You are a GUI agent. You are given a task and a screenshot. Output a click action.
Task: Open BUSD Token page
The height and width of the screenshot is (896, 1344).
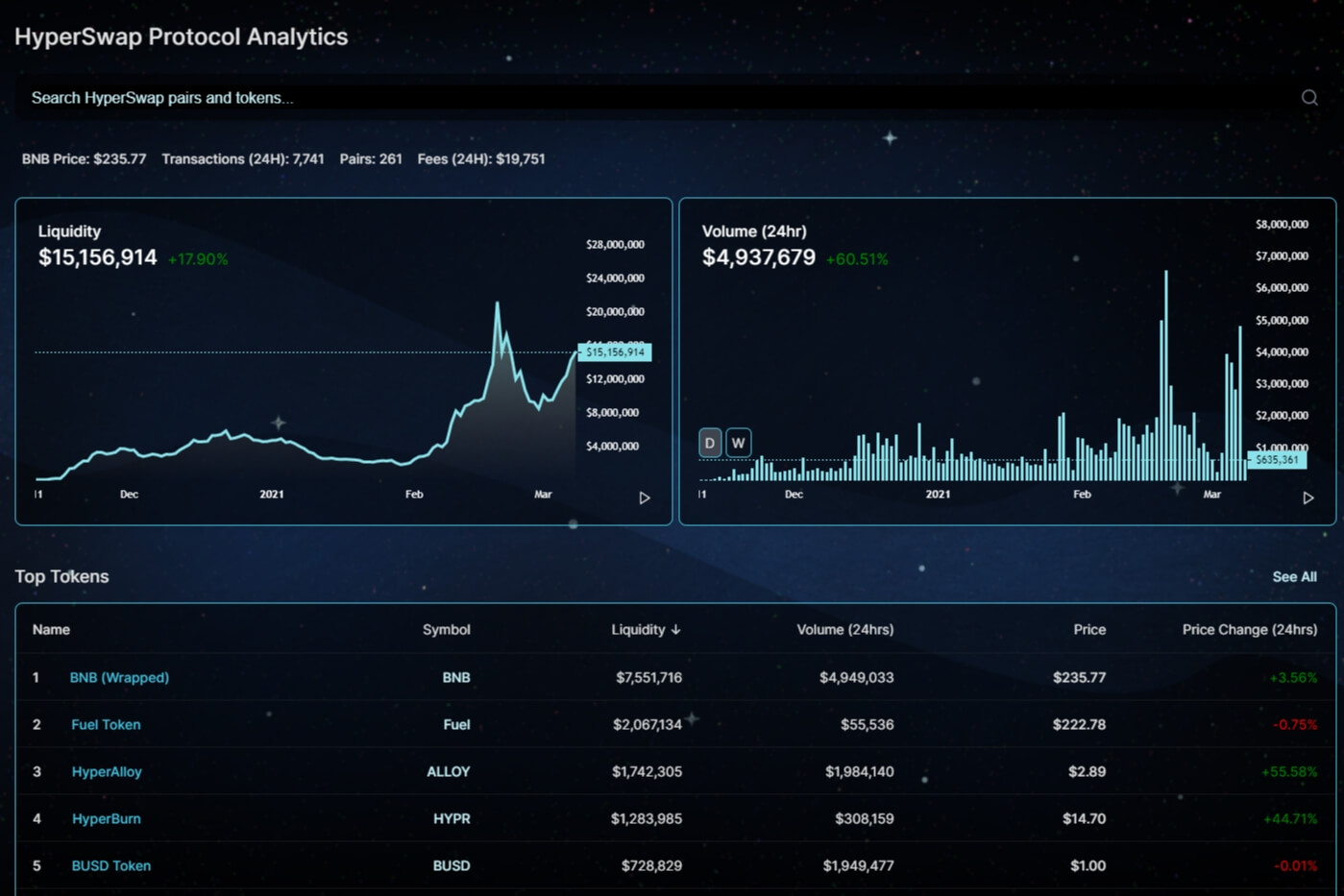pos(111,866)
